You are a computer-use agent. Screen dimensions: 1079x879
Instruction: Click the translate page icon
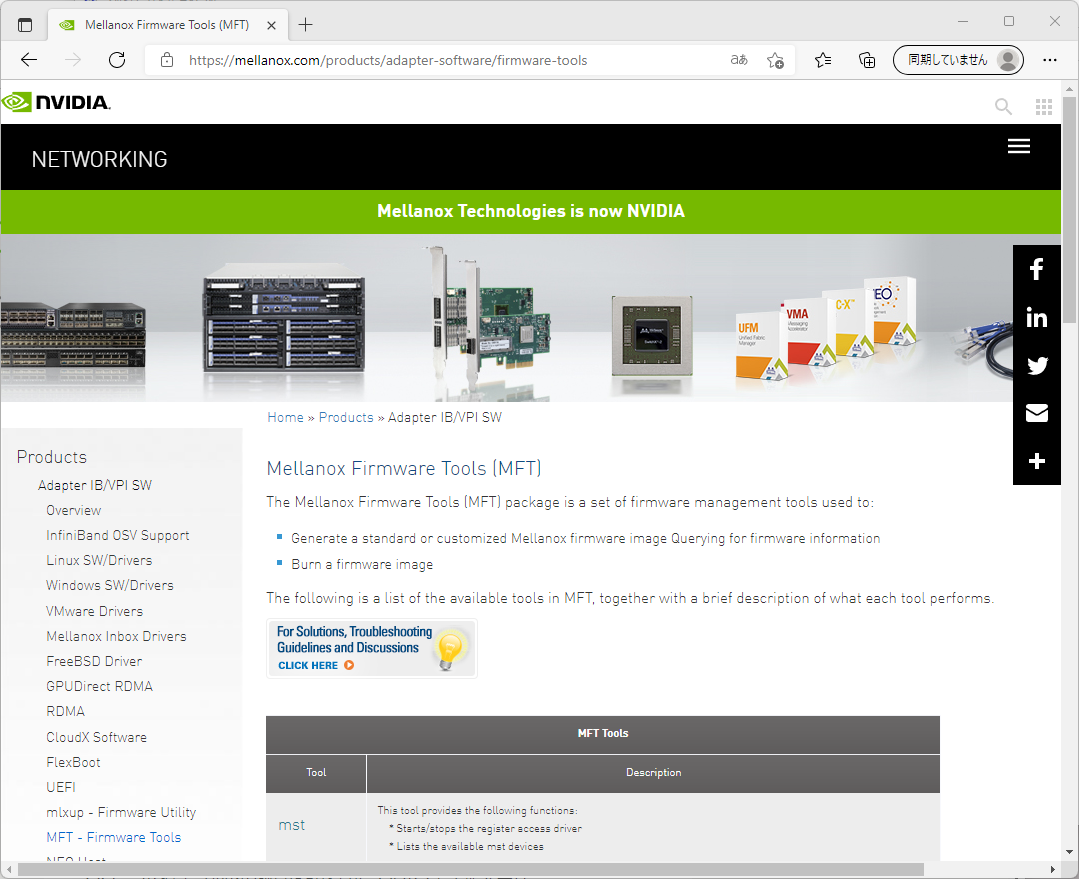point(739,60)
